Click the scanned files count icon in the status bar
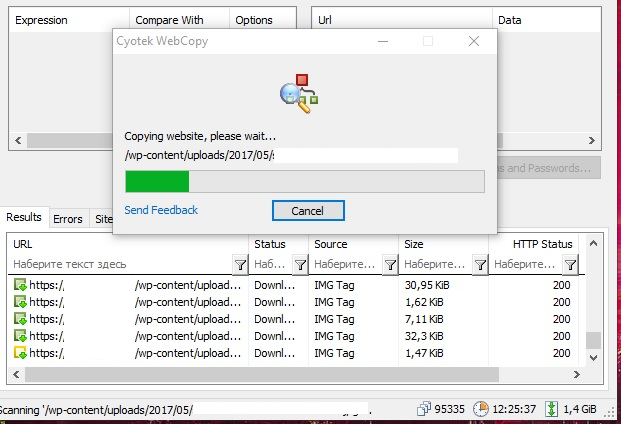Viewport: 621px width, 424px height. click(423, 409)
